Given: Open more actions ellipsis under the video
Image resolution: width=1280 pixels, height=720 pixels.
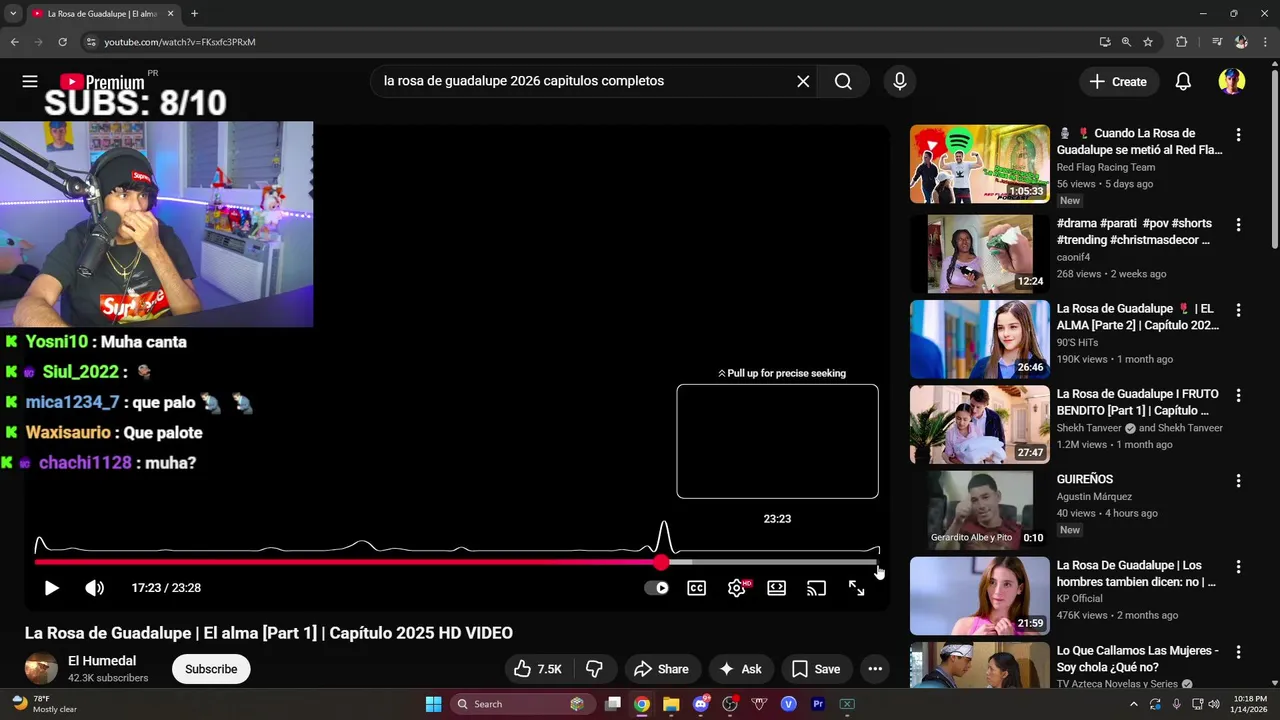Looking at the screenshot, I should 875,669.
